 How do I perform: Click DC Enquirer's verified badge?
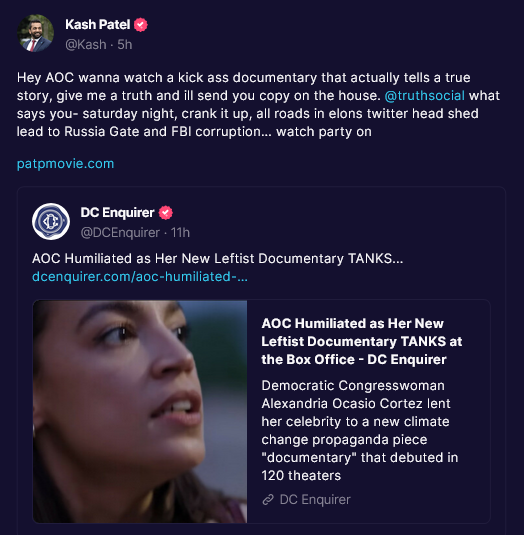pyautogui.click(x=165, y=213)
